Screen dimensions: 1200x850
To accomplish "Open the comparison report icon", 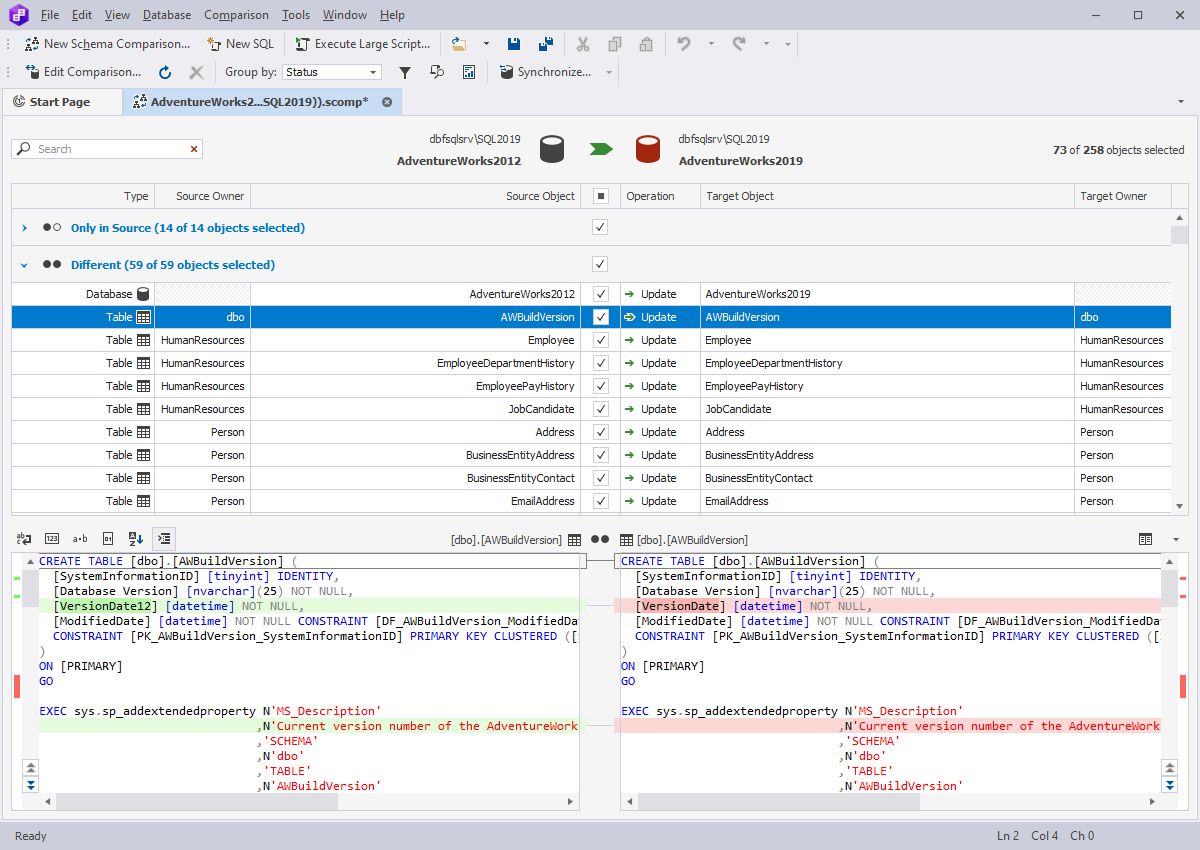I will pyautogui.click(x=469, y=72).
